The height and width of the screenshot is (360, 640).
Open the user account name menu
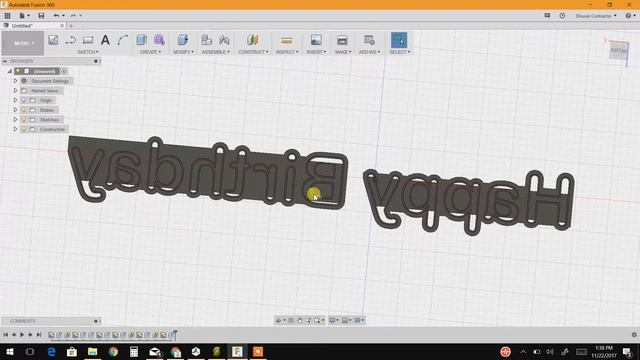pyautogui.click(x=596, y=16)
